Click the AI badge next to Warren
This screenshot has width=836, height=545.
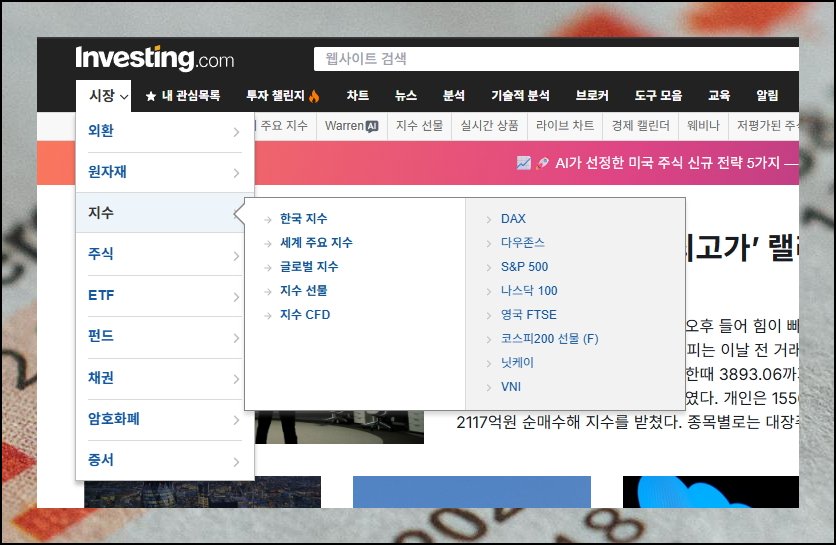tap(372, 126)
